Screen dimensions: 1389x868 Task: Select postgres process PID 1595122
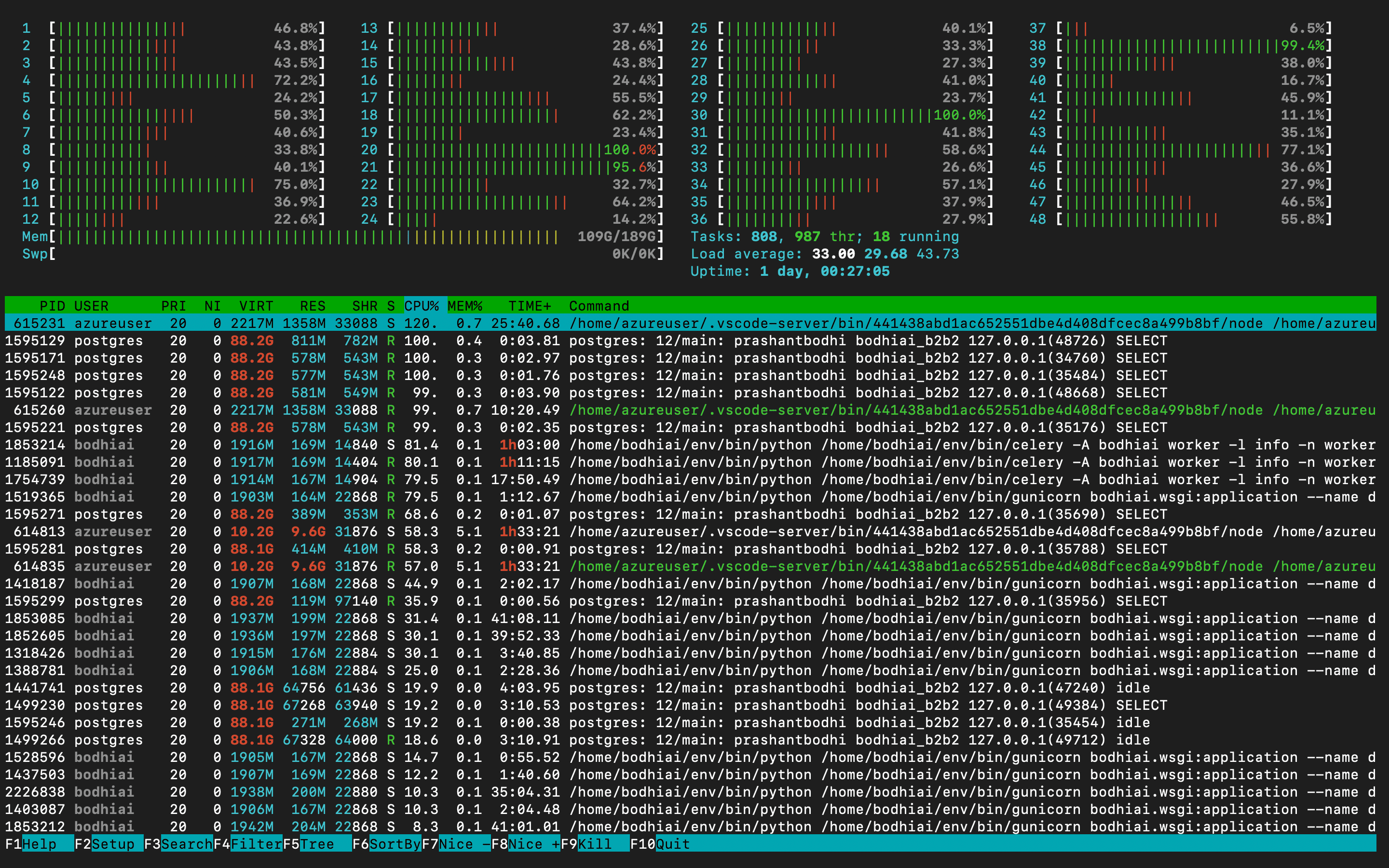[x=691, y=393]
